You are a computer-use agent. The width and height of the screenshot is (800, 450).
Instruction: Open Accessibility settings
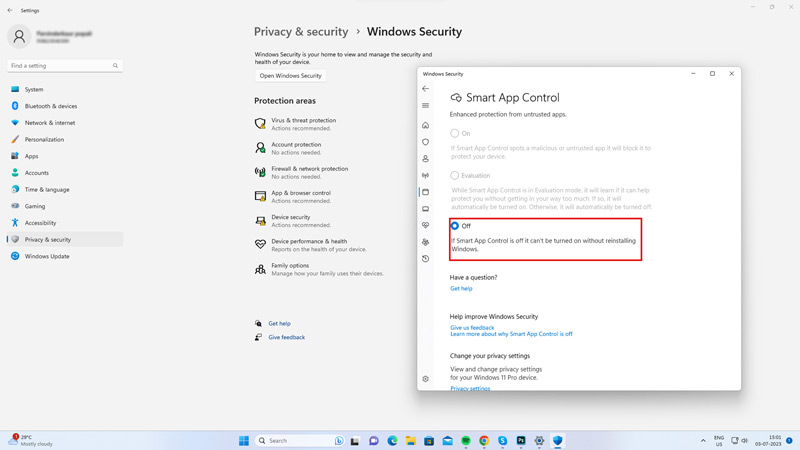point(65,223)
